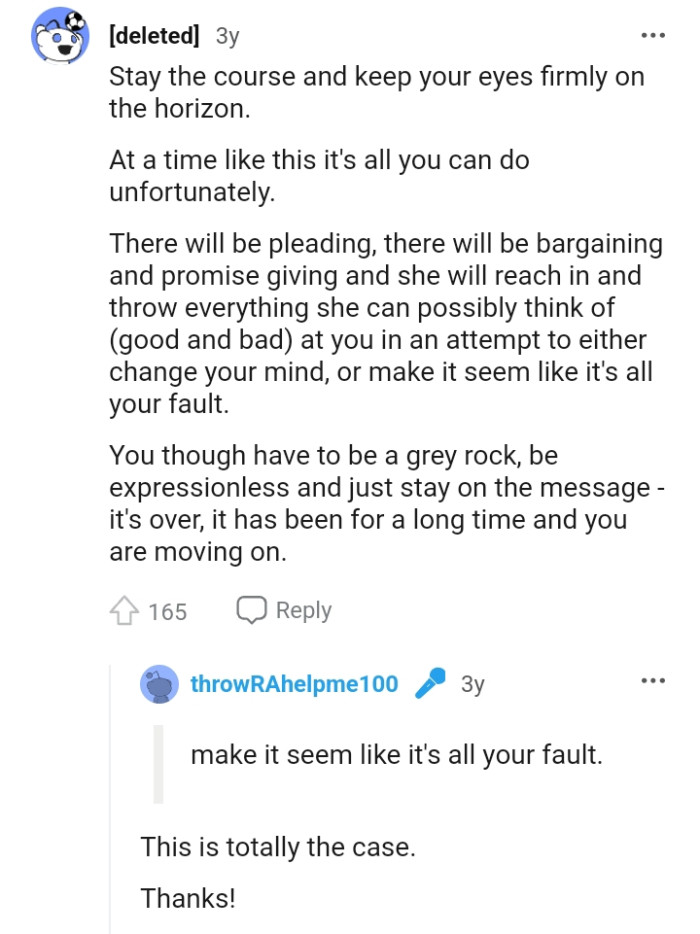Click the Thanks! text in the reply
The height and width of the screenshot is (934, 700).
coord(189,900)
